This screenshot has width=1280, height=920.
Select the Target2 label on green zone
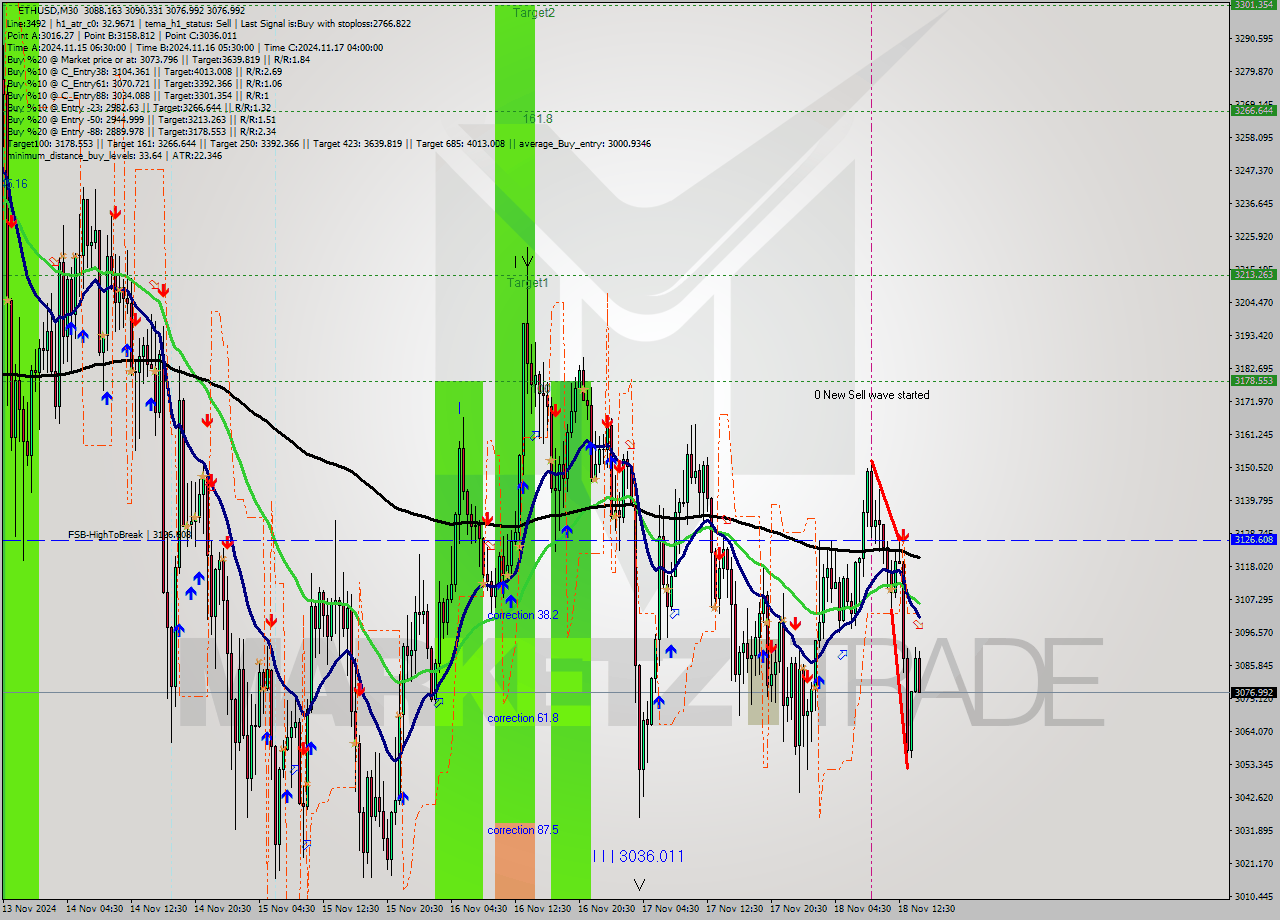click(534, 13)
